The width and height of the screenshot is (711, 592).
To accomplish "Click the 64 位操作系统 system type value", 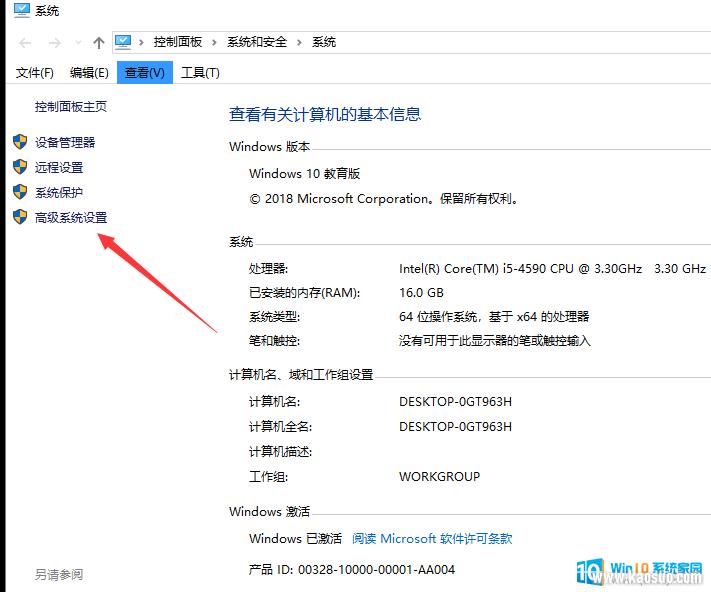I will pyautogui.click(x=494, y=316).
